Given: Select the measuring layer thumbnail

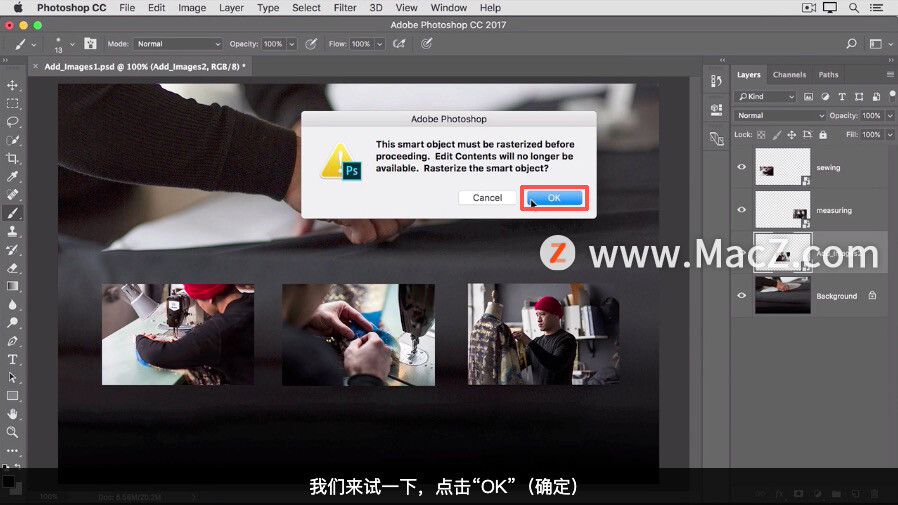Looking at the screenshot, I should click(782, 210).
